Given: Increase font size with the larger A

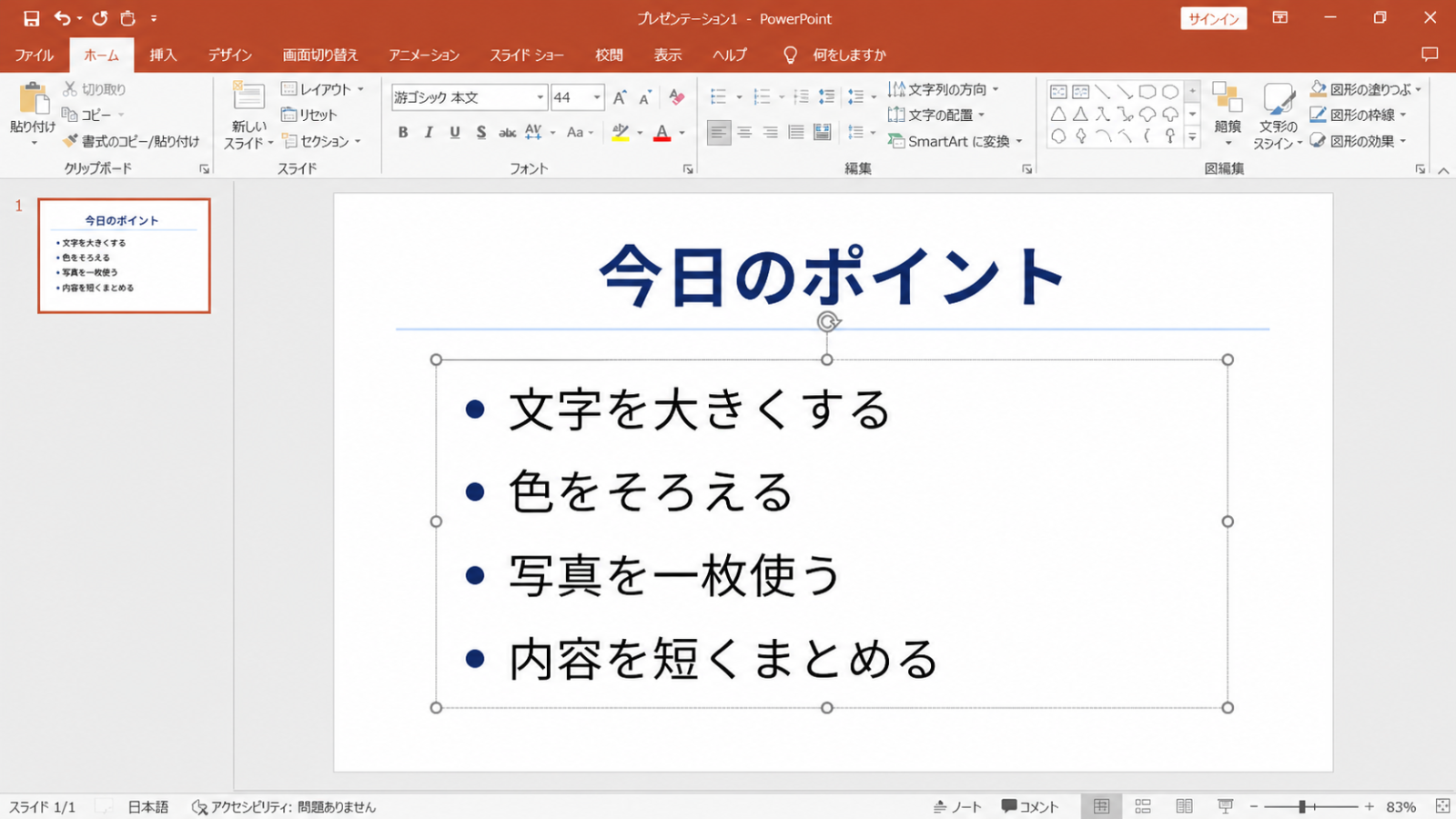Looking at the screenshot, I should [x=620, y=97].
